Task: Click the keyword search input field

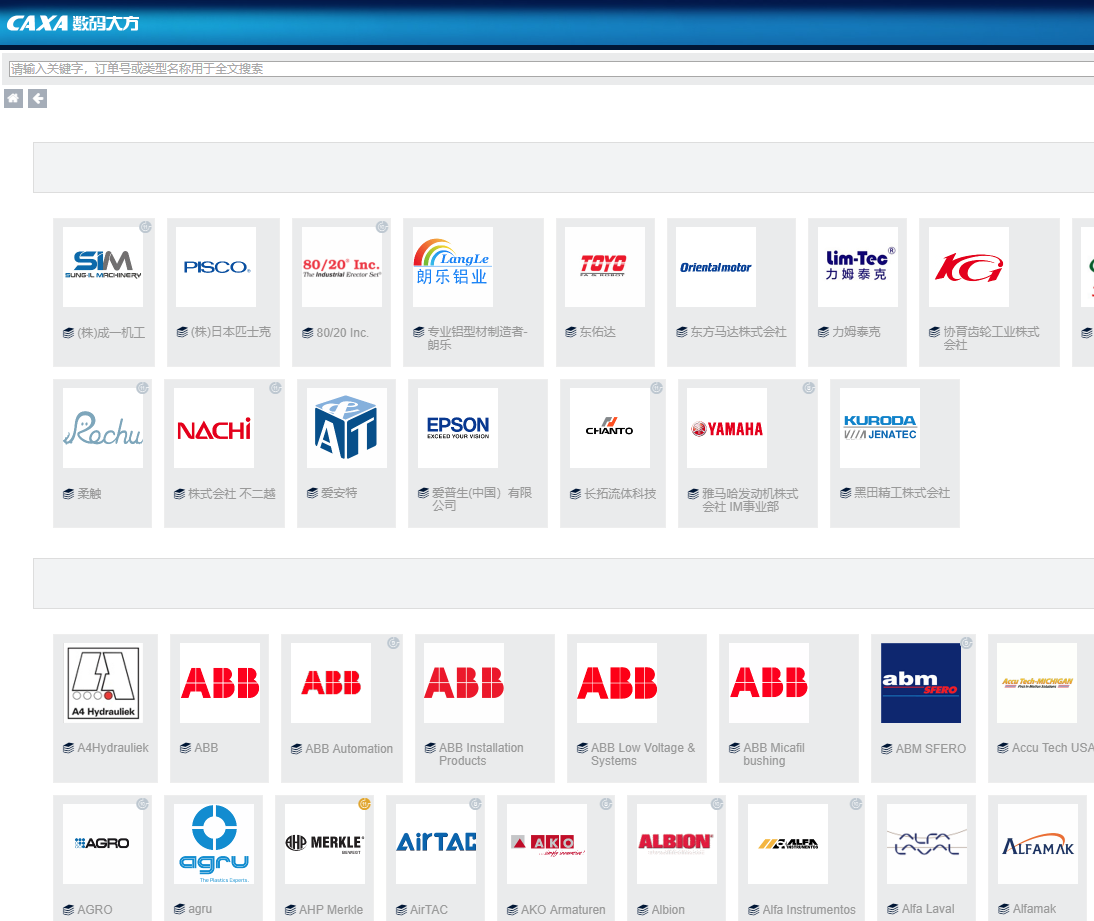Action: 550,69
